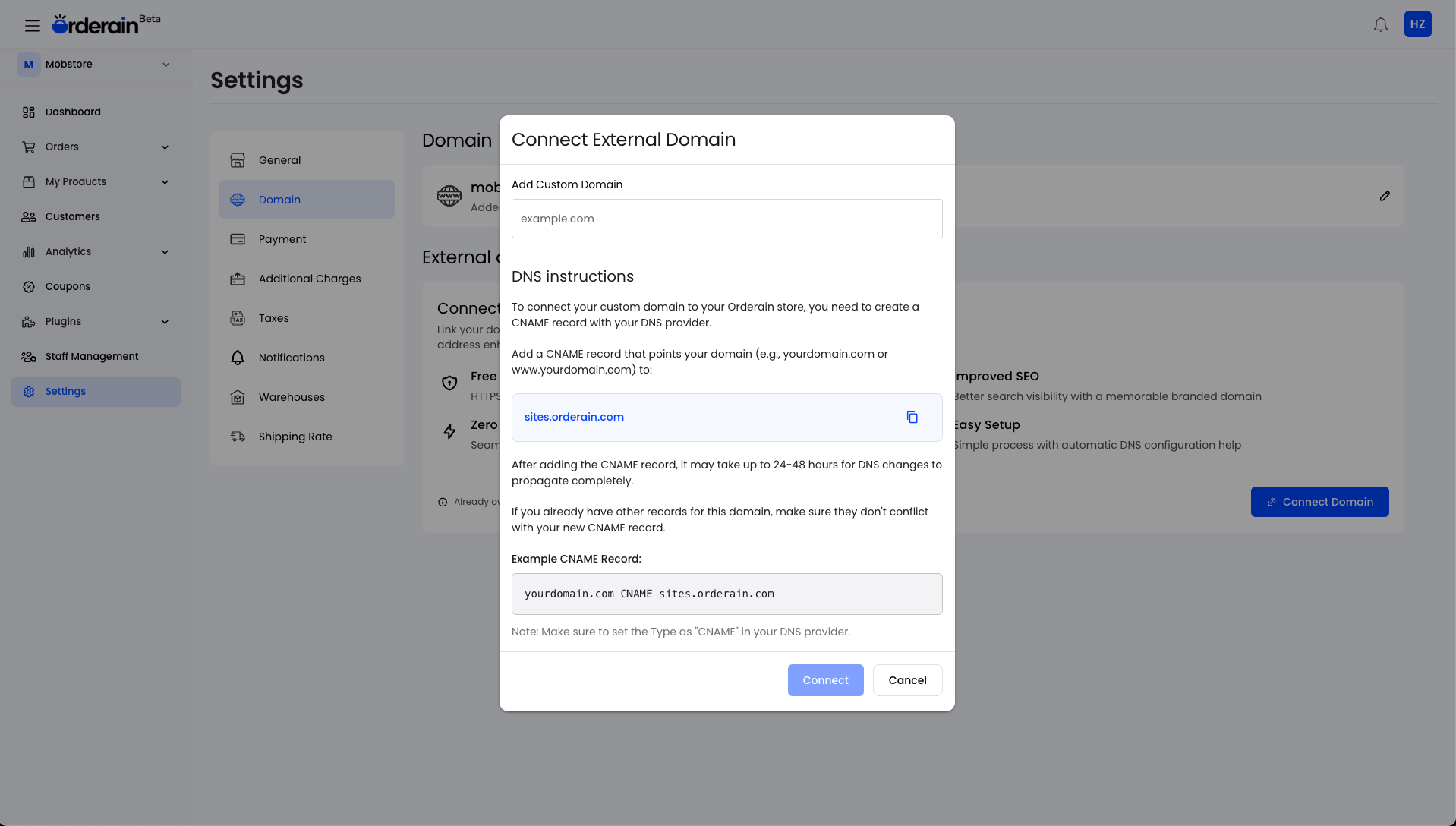This screenshot has width=1456, height=826.
Task: Expand the Orders sidebar section
Action: pos(165,147)
